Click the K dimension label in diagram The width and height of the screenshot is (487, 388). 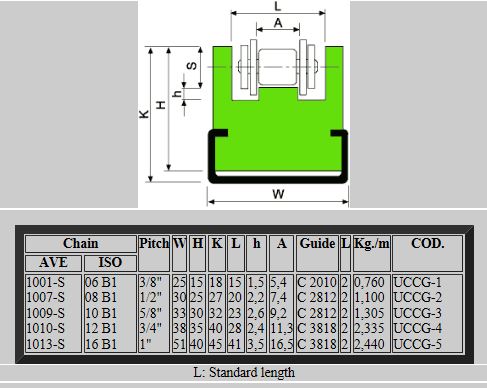coord(144,114)
